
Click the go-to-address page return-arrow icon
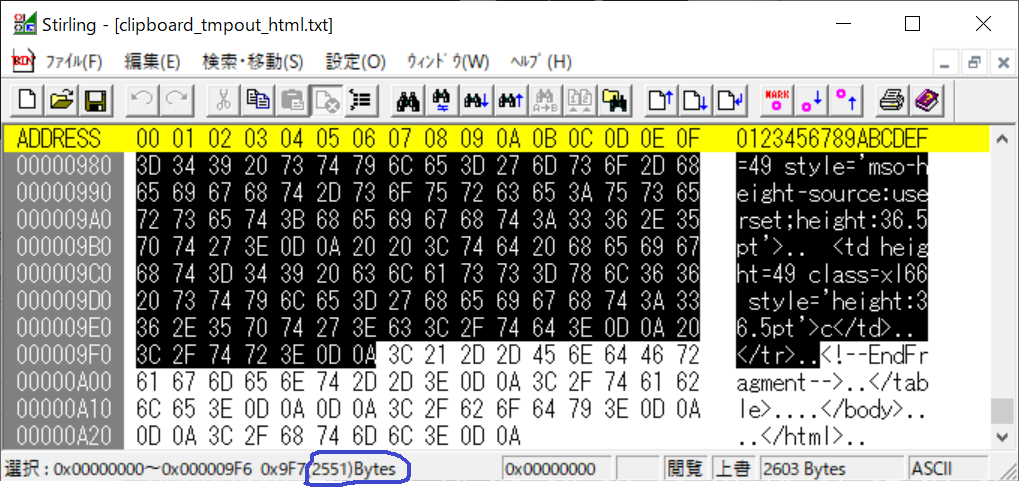pos(730,100)
